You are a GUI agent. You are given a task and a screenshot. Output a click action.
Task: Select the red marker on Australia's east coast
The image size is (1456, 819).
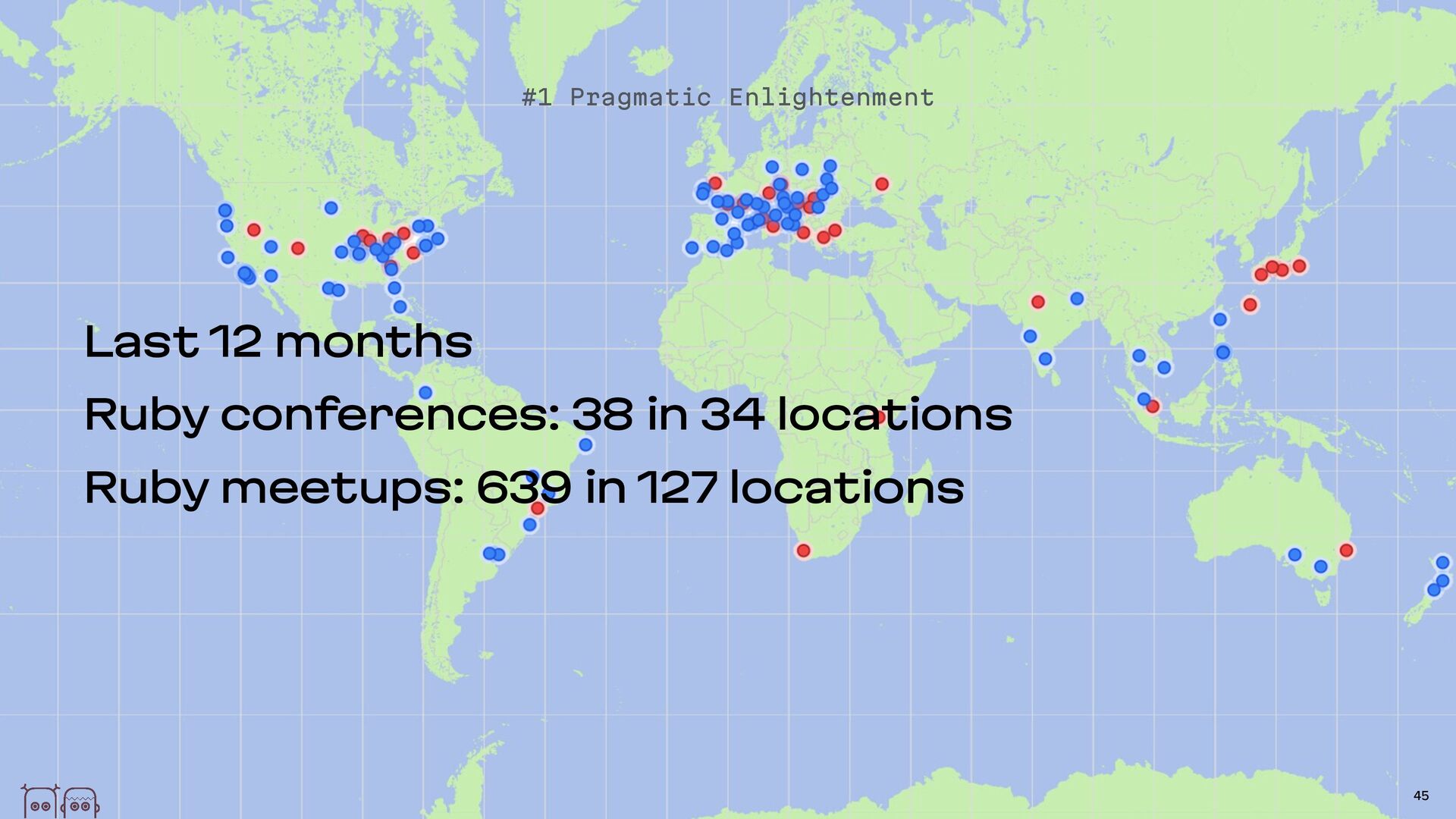(x=1346, y=551)
